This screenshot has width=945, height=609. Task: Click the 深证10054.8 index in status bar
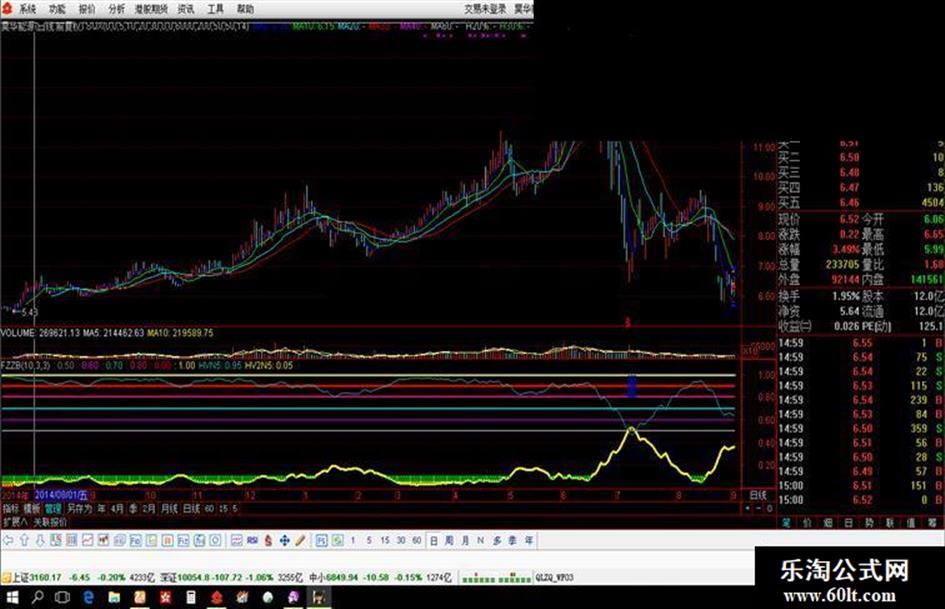coord(184,578)
